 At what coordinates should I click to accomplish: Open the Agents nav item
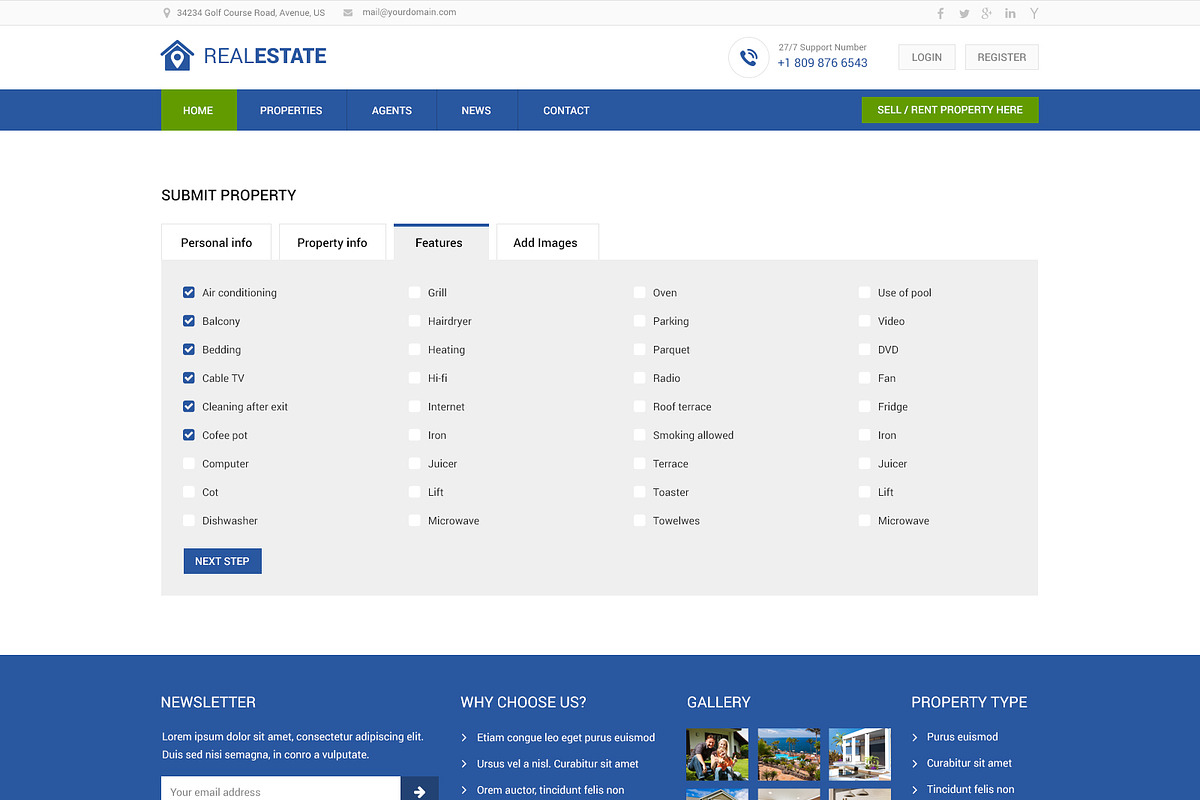pyautogui.click(x=392, y=110)
